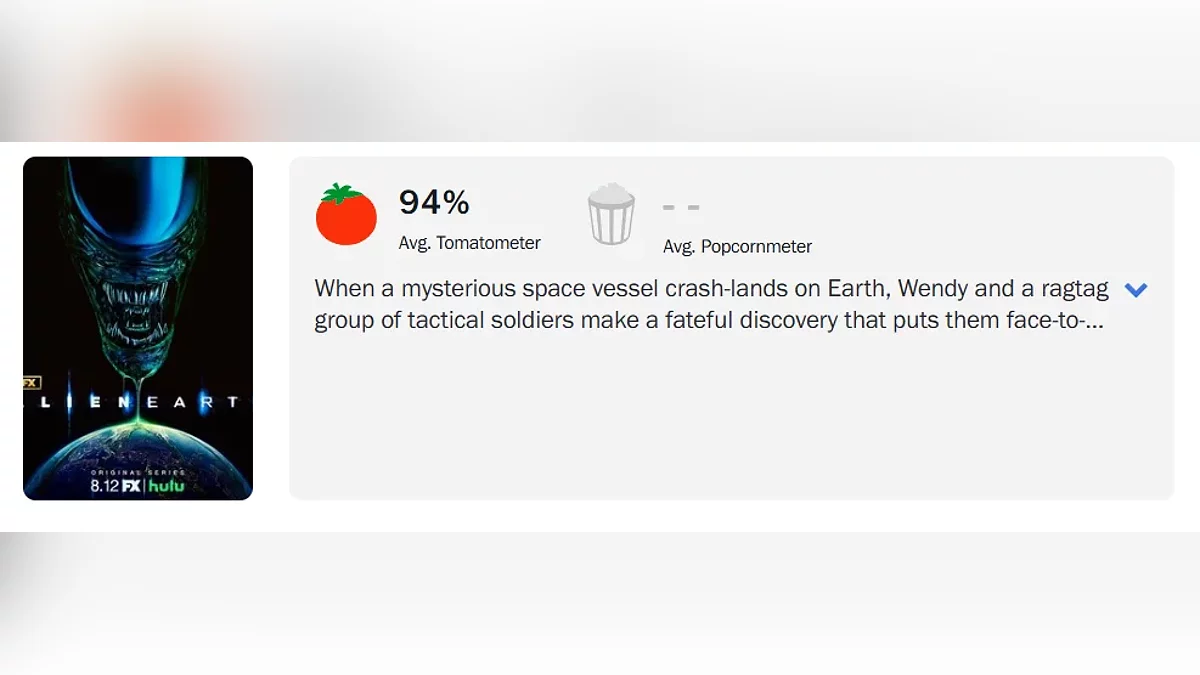This screenshot has height=675, width=1200.
Task: Click the synopsis line mentioning Wendy
Action: pyautogui.click(x=711, y=289)
